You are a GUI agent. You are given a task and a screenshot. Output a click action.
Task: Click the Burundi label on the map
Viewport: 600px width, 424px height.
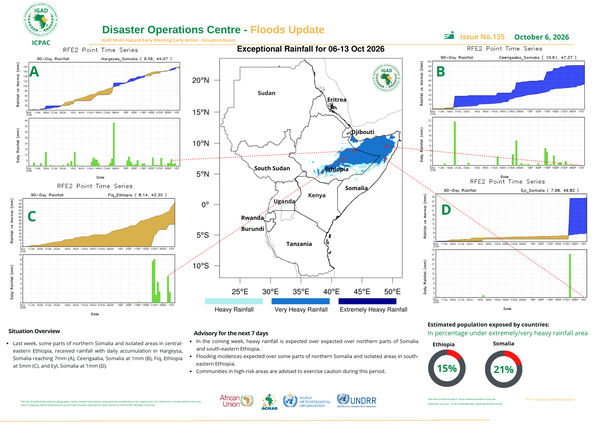pos(253,229)
